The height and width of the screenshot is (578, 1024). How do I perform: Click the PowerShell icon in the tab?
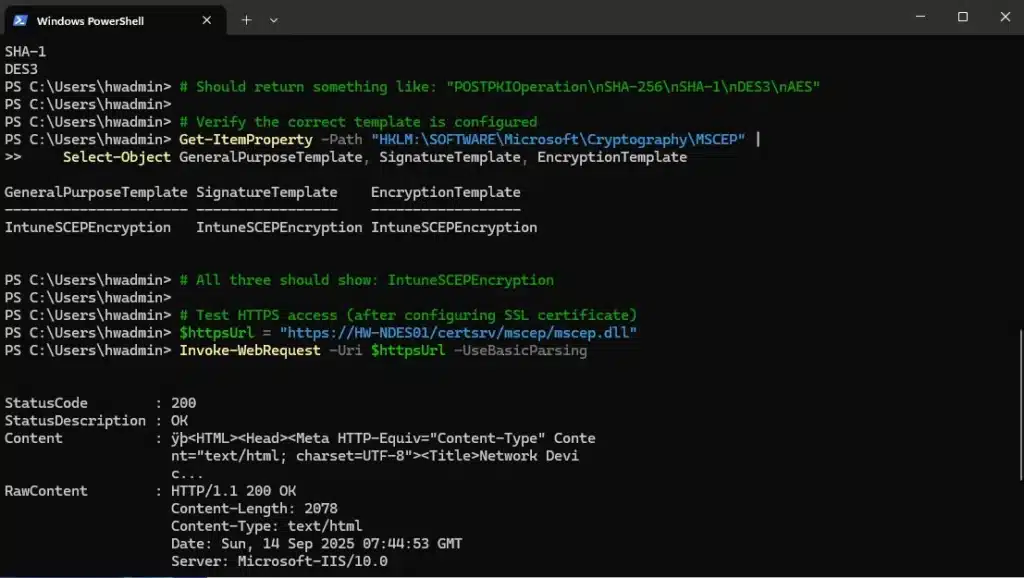point(20,19)
